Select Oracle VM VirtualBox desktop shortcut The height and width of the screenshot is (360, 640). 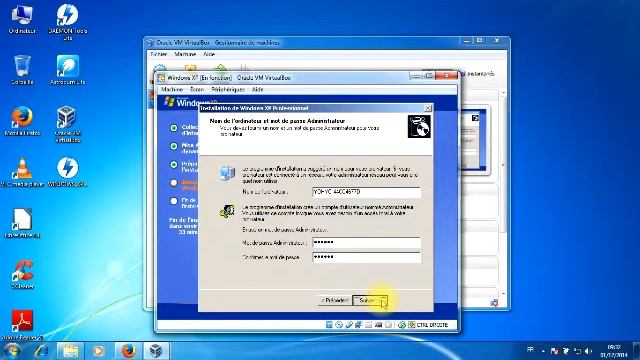coord(68,124)
